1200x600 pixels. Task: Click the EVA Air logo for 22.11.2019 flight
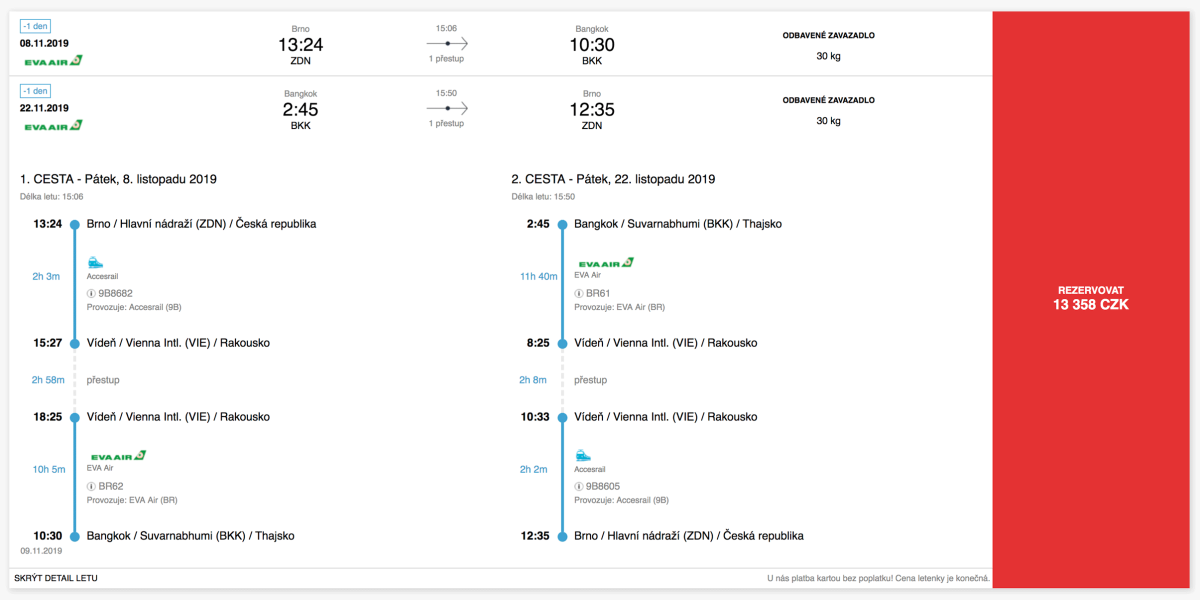tap(53, 126)
